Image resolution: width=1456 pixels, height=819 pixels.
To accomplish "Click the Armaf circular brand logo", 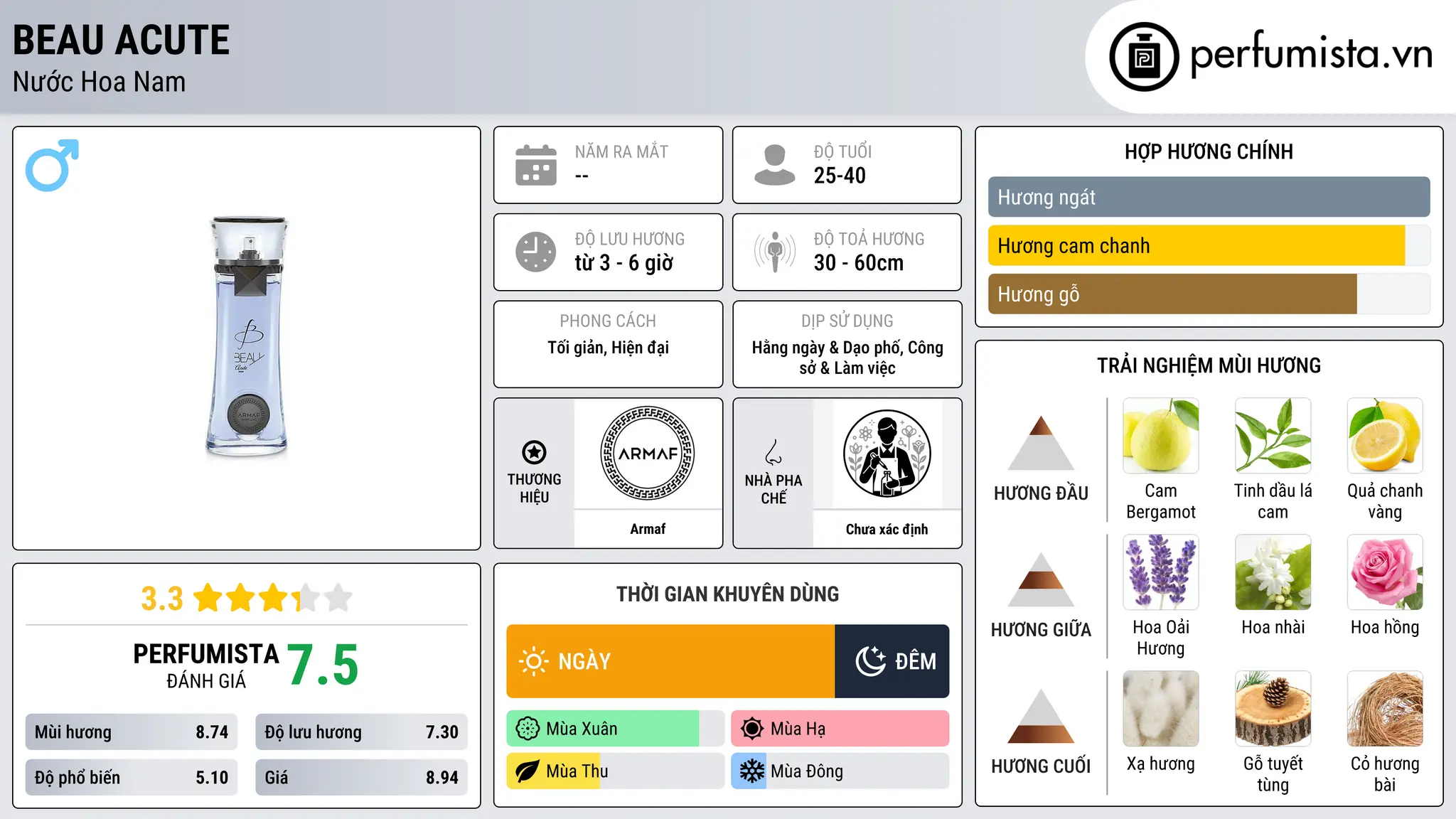I will click(x=648, y=454).
